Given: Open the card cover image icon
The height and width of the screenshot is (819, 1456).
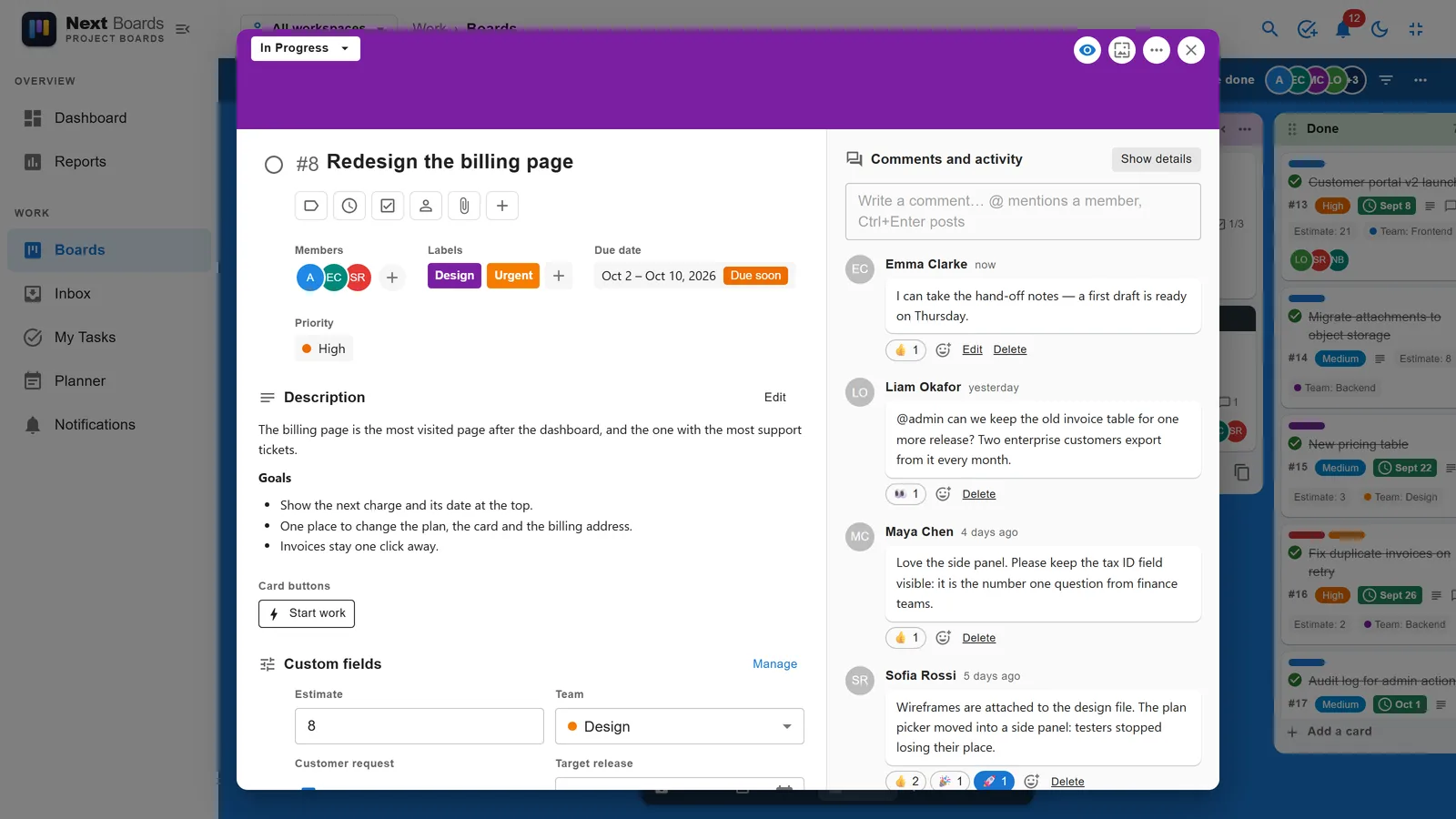Looking at the screenshot, I should pos(1122,50).
